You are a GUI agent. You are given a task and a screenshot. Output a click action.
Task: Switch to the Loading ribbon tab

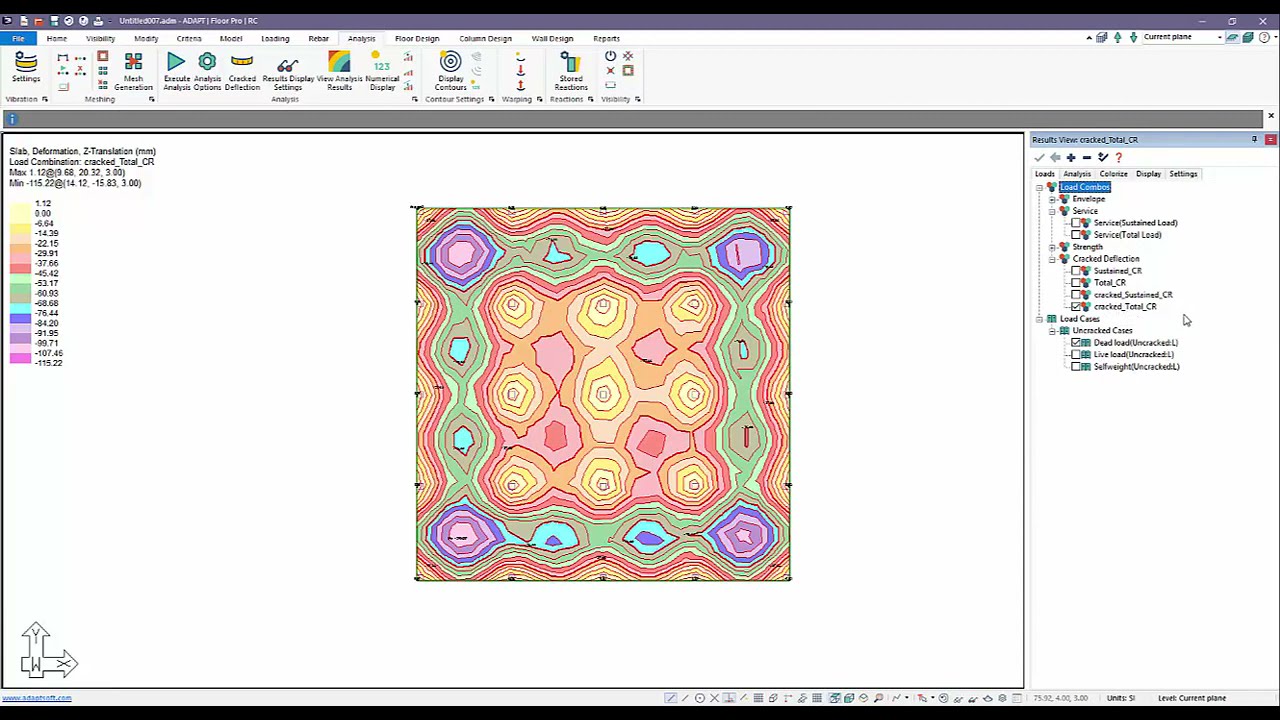(275, 38)
